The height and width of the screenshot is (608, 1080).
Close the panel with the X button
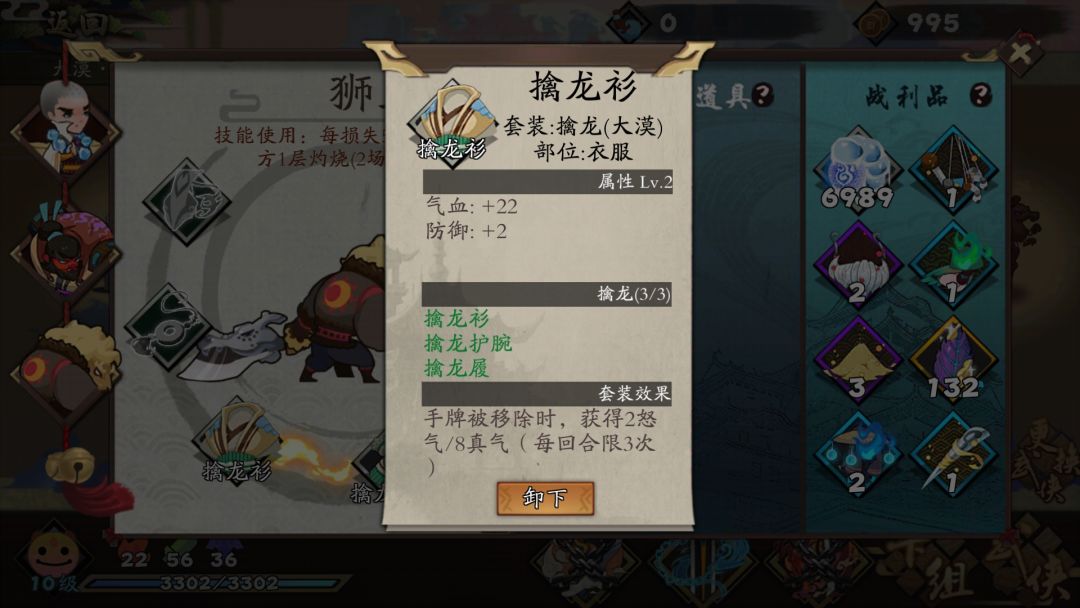click(1022, 53)
